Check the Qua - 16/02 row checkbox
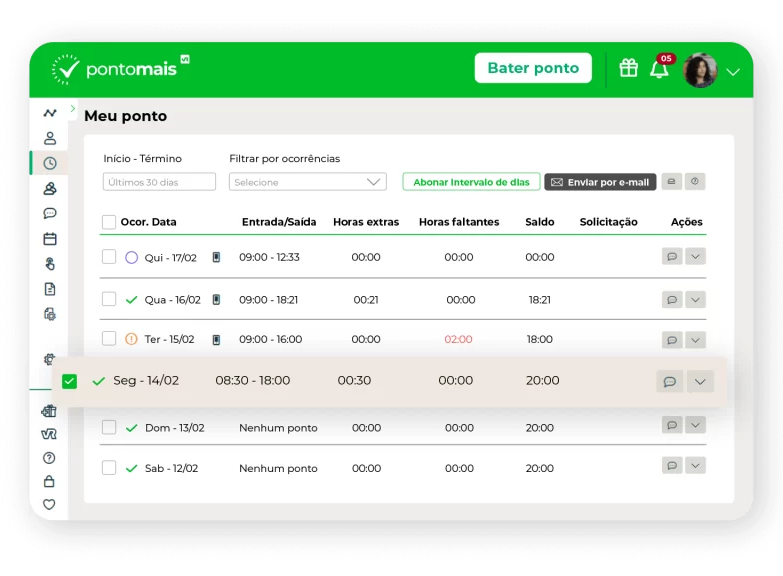Screen dimensions: 783x576 coord(109,299)
